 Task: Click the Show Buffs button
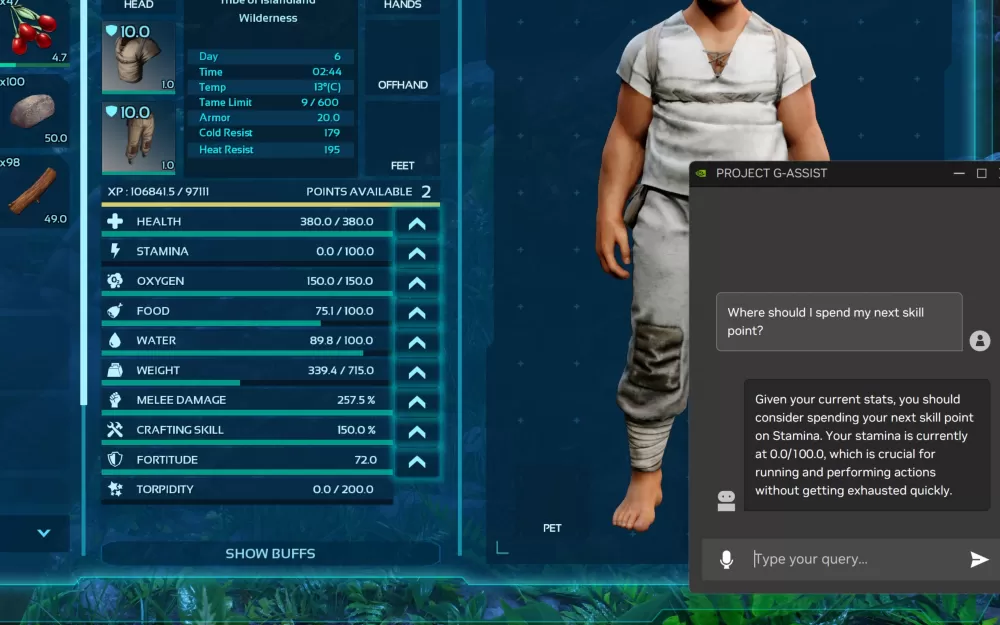270,554
